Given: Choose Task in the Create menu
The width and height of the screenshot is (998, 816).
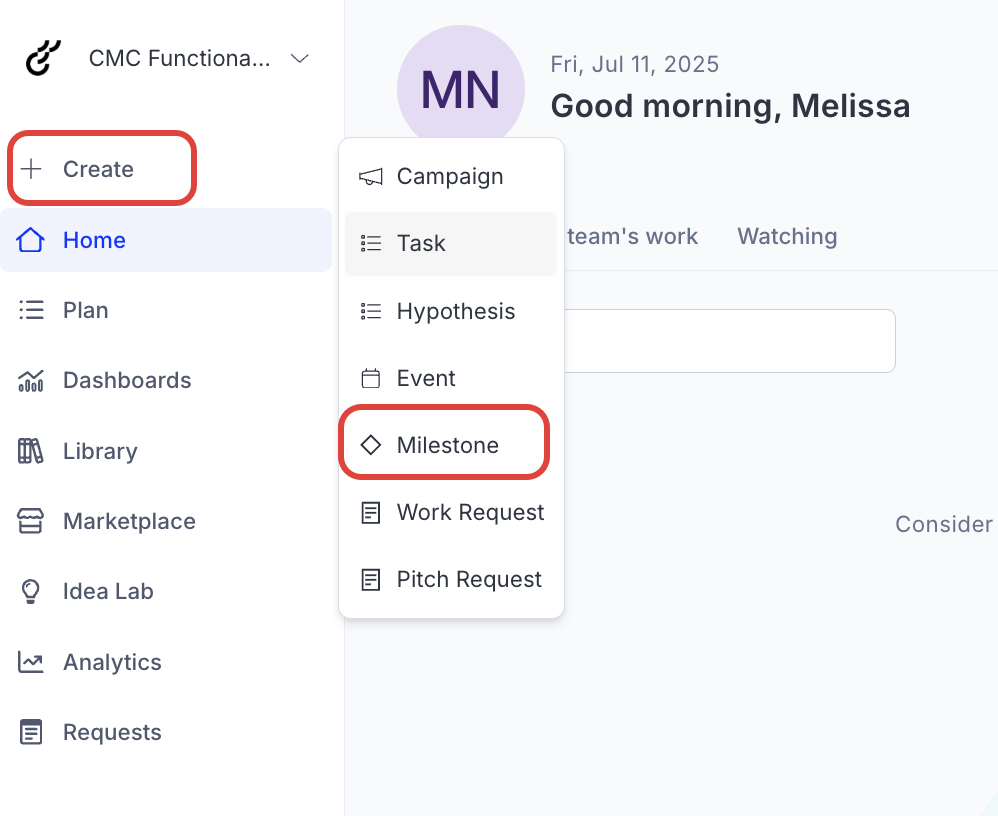Looking at the screenshot, I should pyautogui.click(x=420, y=243).
